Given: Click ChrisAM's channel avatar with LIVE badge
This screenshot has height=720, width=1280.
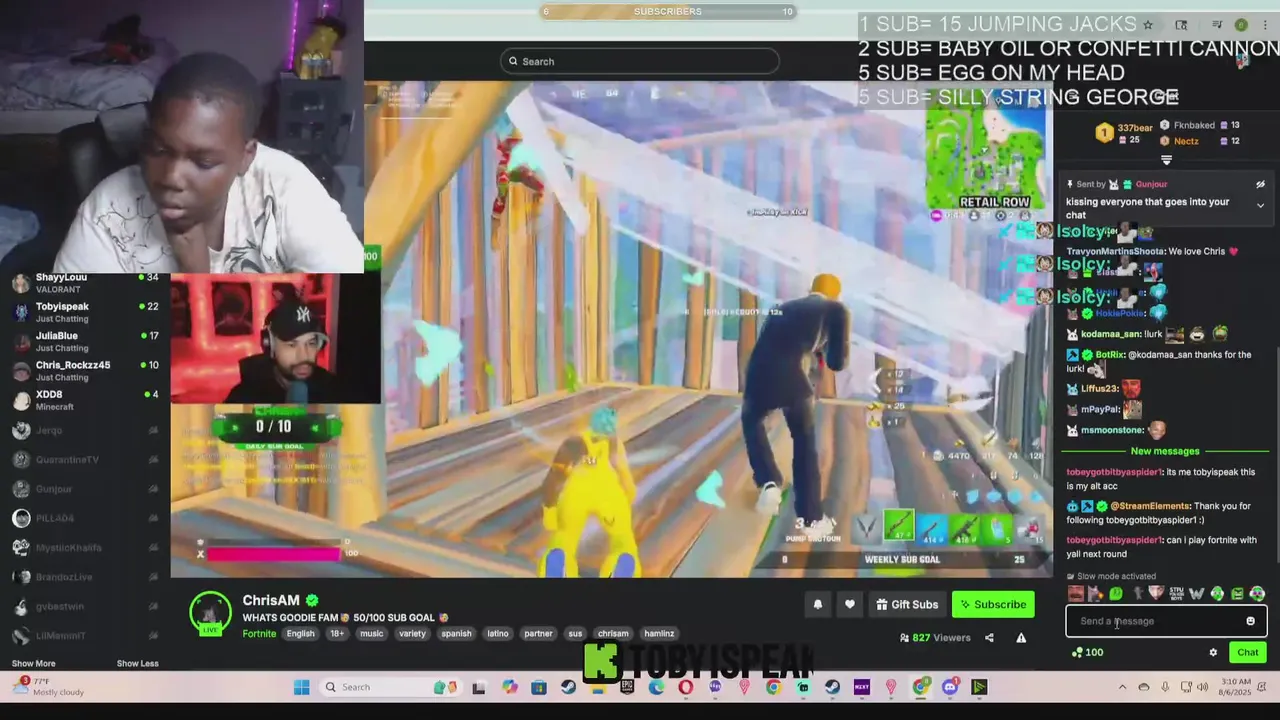Looking at the screenshot, I should click(210, 614).
